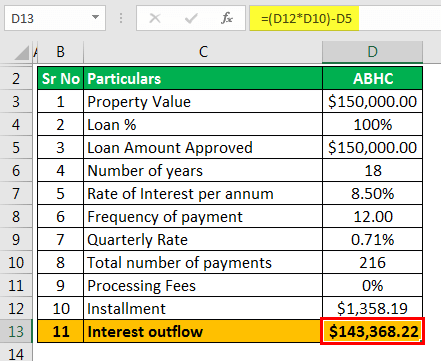Select the 100% value cell
This screenshot has width=441, height=361.
[373, 124]
